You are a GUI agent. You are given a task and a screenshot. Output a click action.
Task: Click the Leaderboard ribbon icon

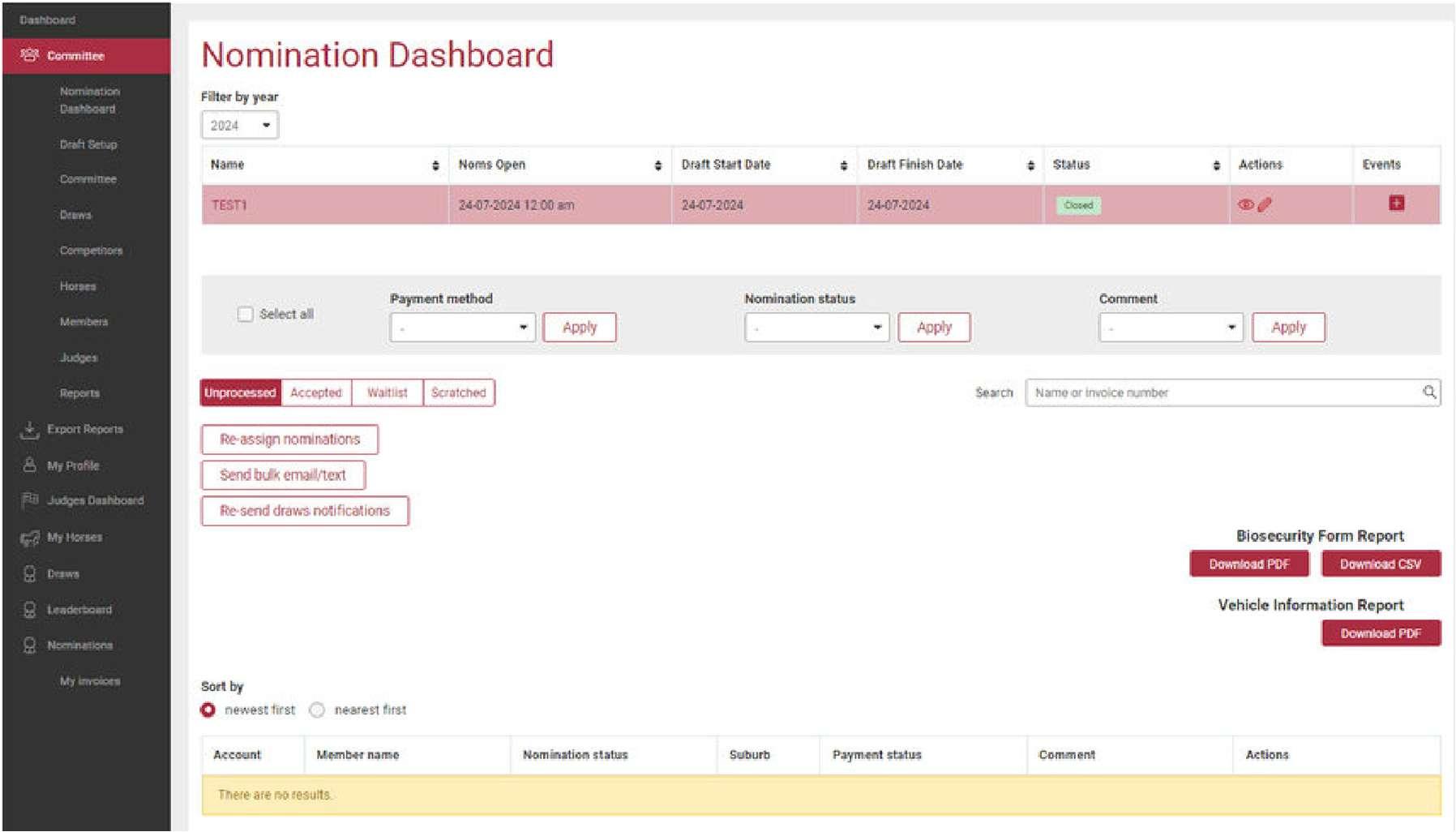(29, 610)
